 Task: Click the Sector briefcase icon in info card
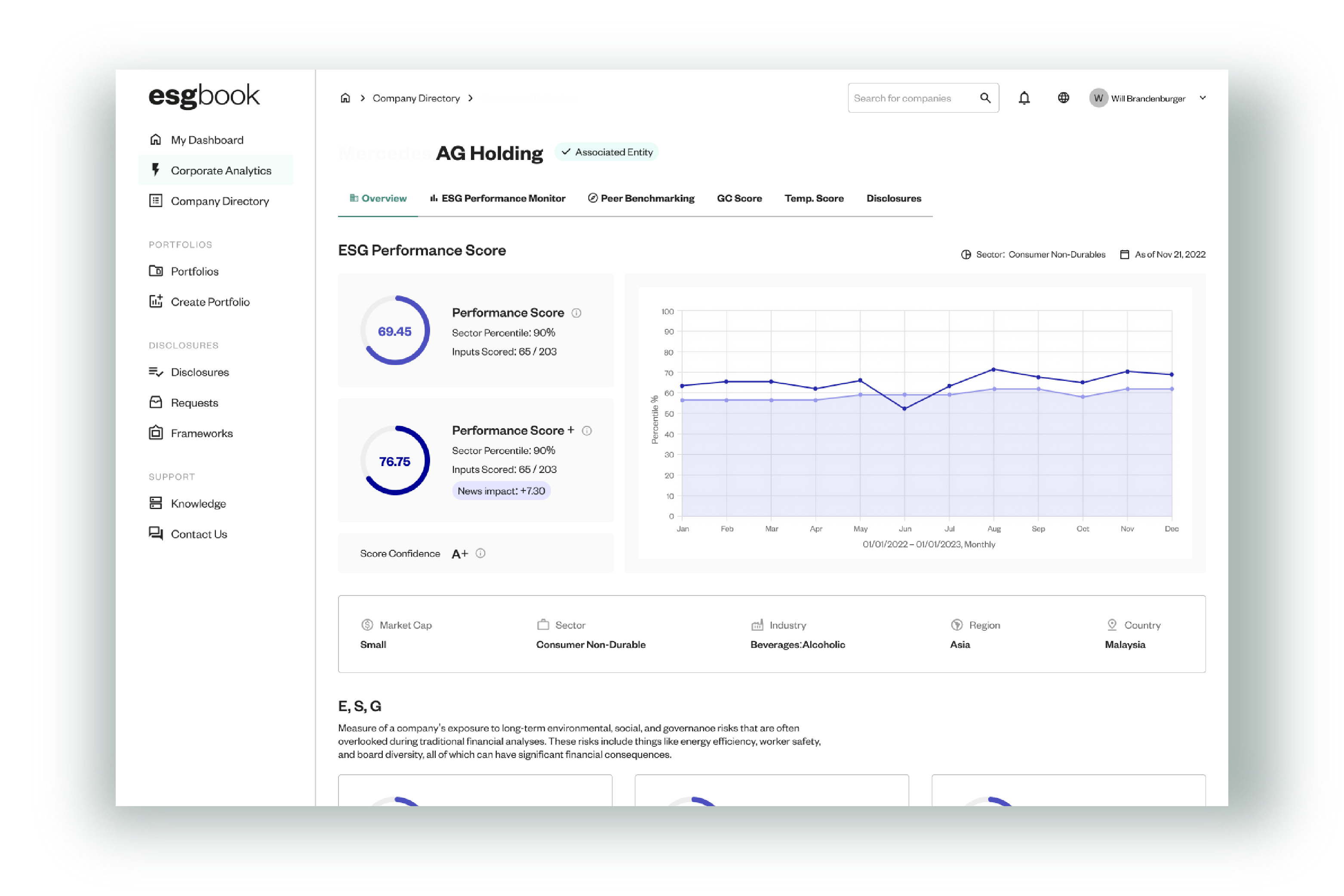tap(543, 625)
